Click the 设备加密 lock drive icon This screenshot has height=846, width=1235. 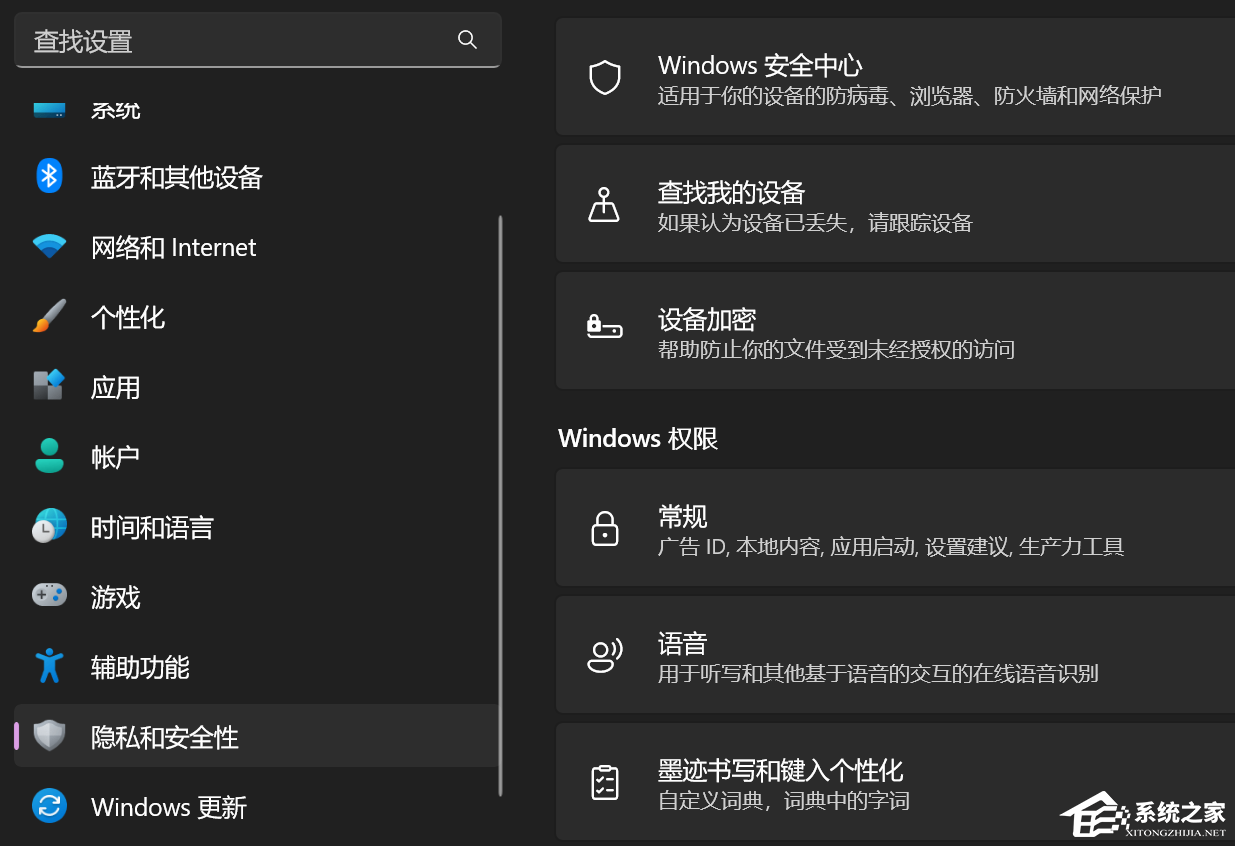tap(604, 326)
